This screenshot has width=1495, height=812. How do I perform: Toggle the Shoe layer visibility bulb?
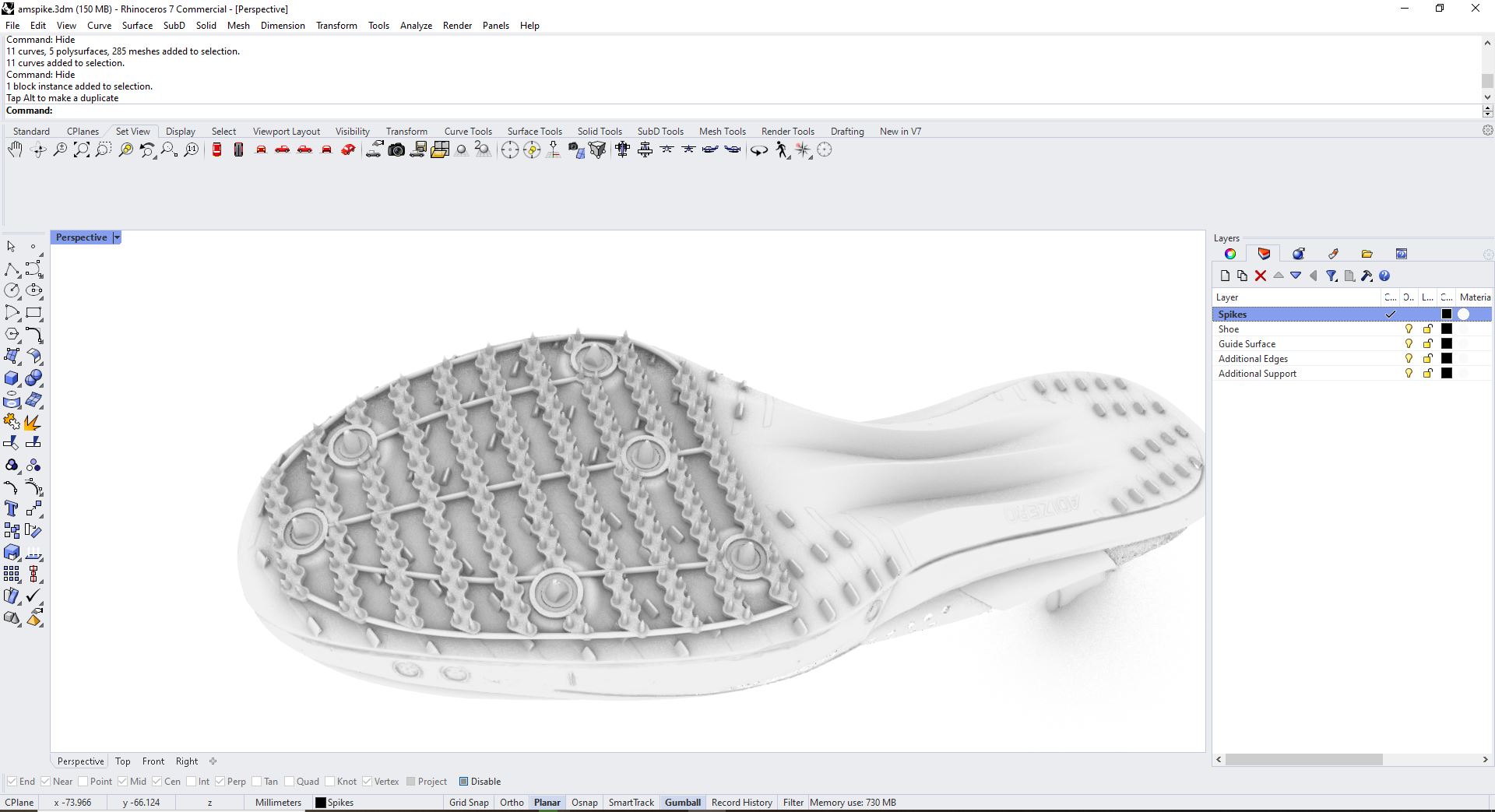[1408, 329]
